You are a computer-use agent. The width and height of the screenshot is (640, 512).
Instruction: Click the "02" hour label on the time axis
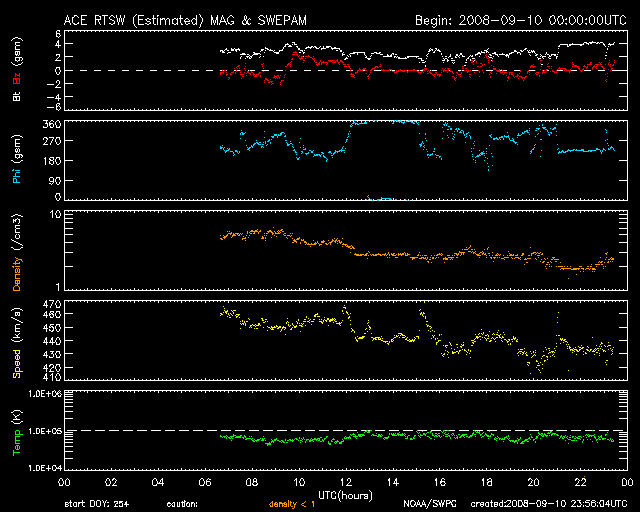(x=111, y=483)
